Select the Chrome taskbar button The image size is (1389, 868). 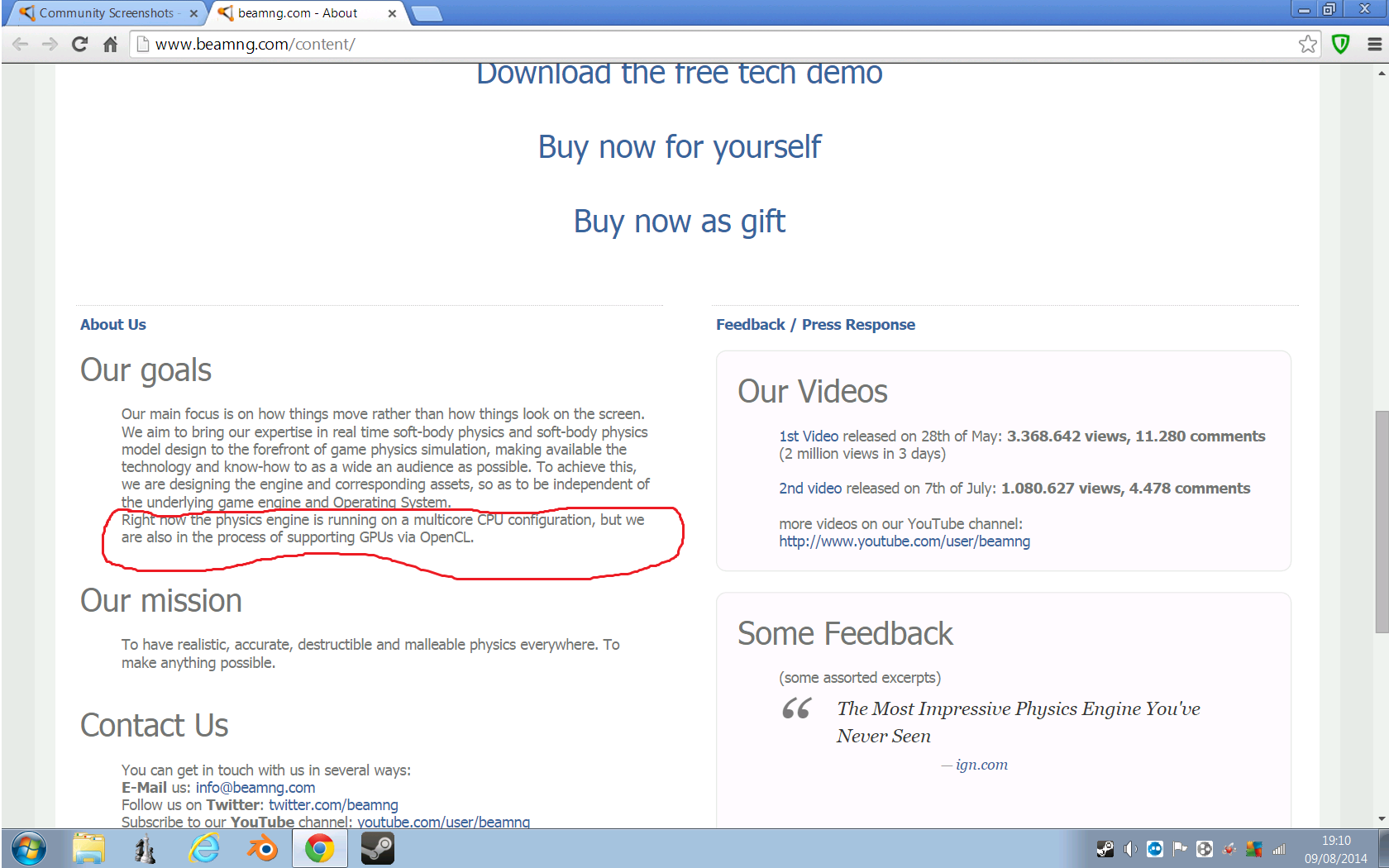[x=320, y=849]
